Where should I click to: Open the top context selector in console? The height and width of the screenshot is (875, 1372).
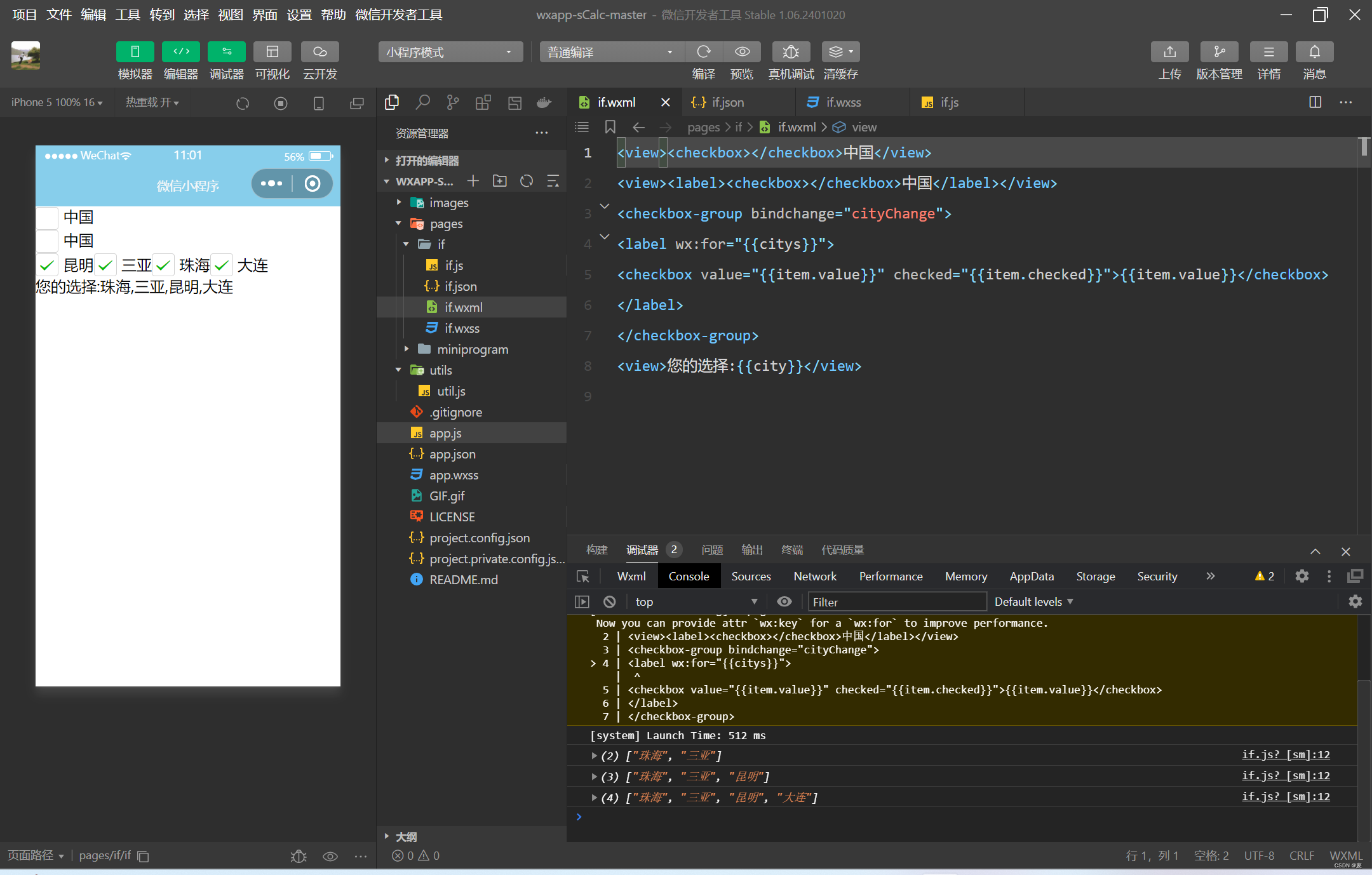(x=696, y=601)
